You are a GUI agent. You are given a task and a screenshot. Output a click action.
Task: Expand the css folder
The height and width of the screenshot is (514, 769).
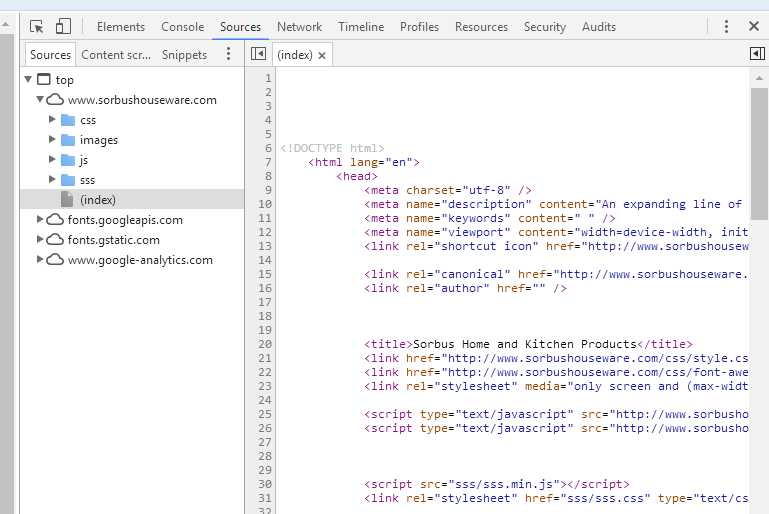pos(52,119)
